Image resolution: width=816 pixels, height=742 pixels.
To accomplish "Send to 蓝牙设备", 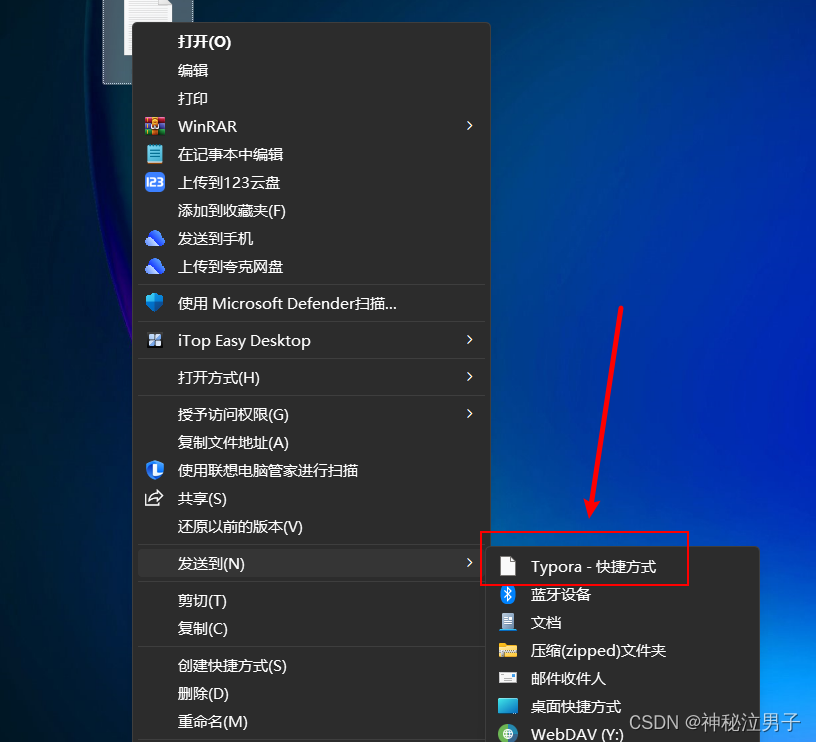I will 622,594.
